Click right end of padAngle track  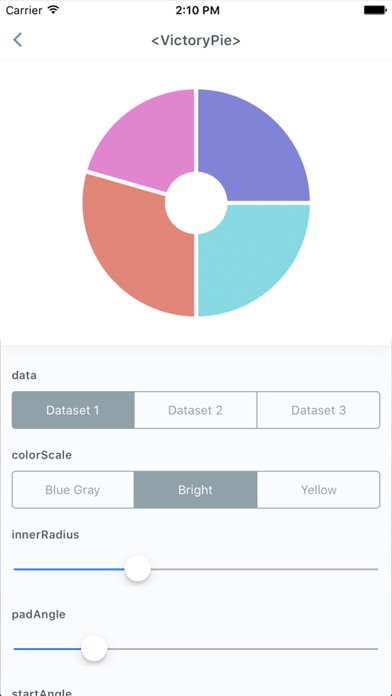[x=376, y=649]
